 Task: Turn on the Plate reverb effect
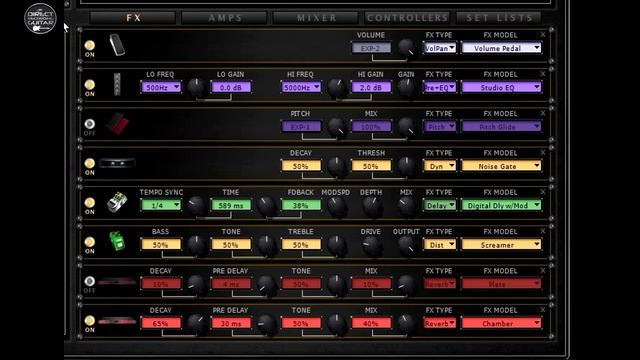click(x=89, y=281)
